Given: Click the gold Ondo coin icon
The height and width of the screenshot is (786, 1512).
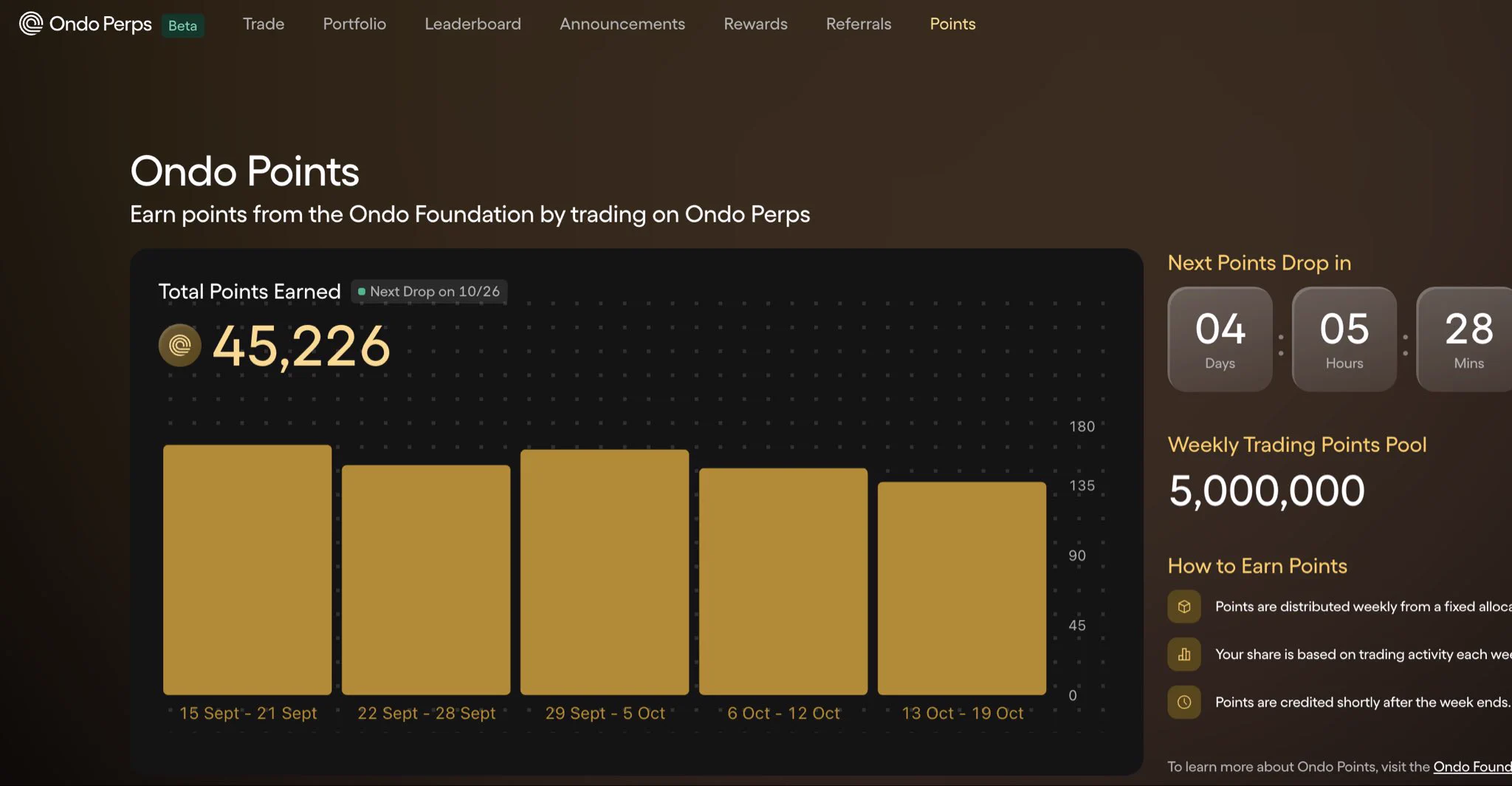Looking at the screenshot, I should tap(180, 345).
